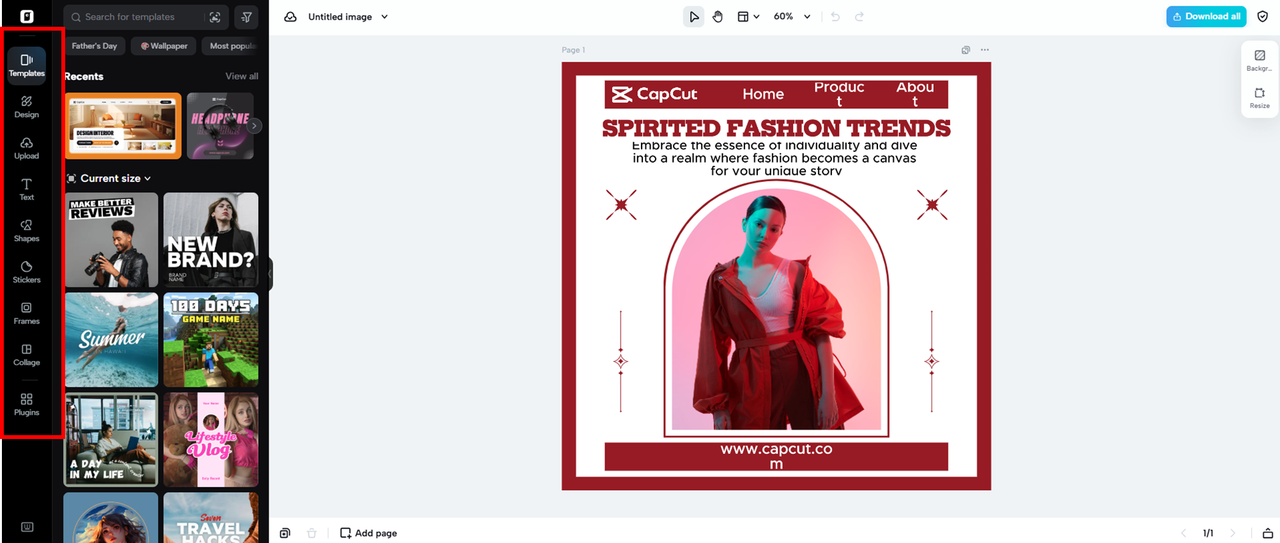Expand the project name dropdown arrow

pos(385,17)
